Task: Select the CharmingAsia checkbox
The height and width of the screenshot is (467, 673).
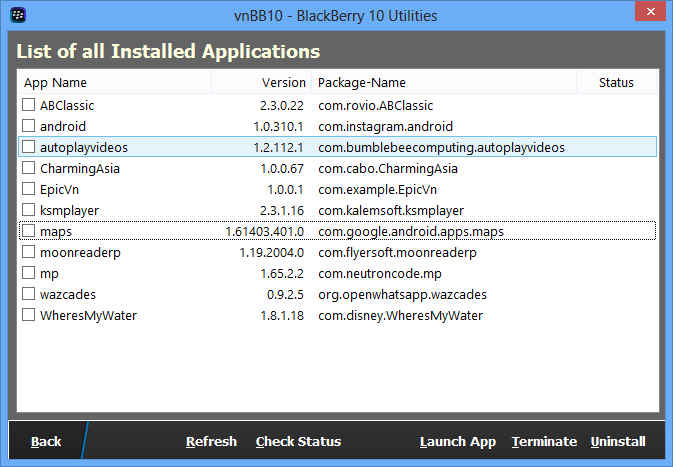Action: click(28, 168)
